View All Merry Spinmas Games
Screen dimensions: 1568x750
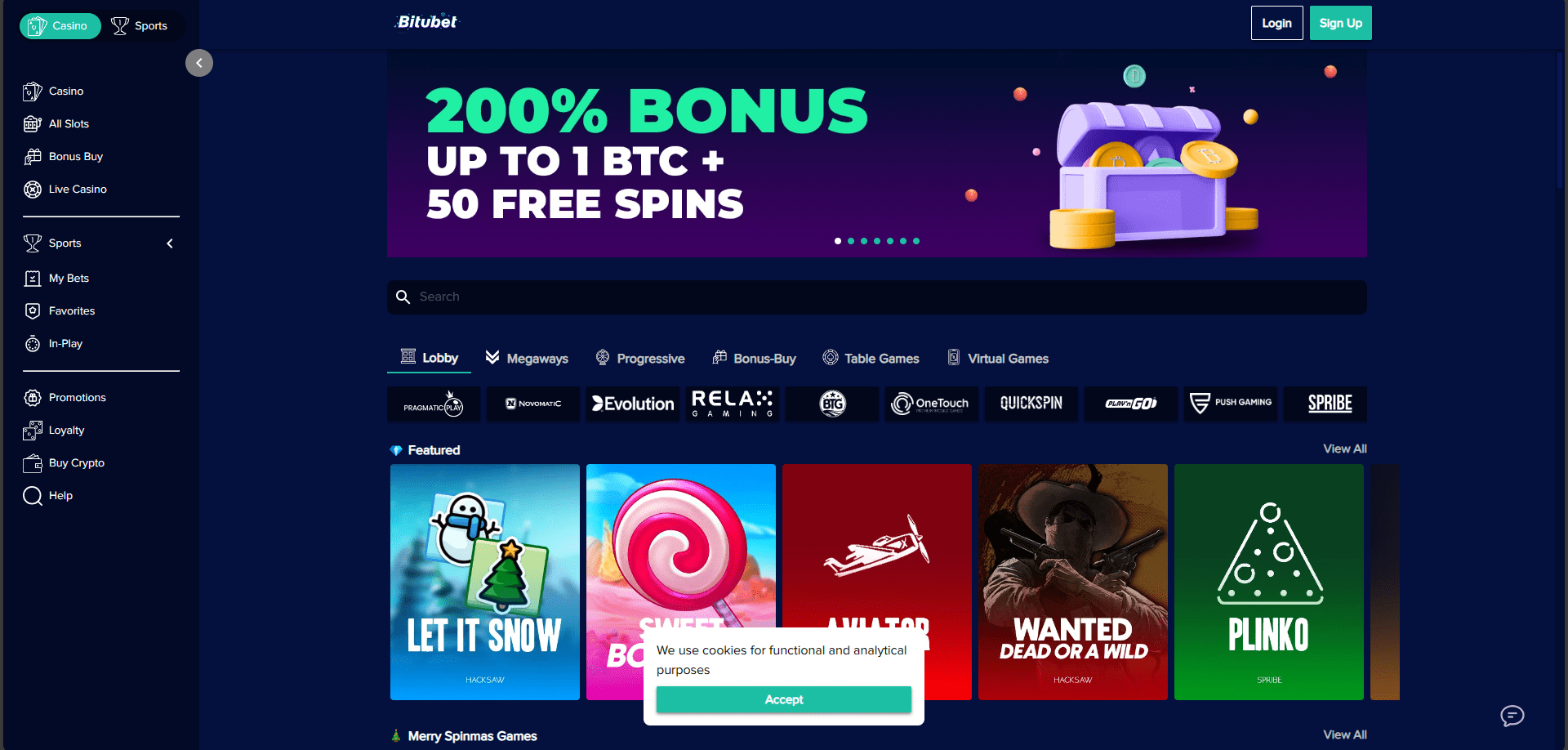click(1344, 734)
